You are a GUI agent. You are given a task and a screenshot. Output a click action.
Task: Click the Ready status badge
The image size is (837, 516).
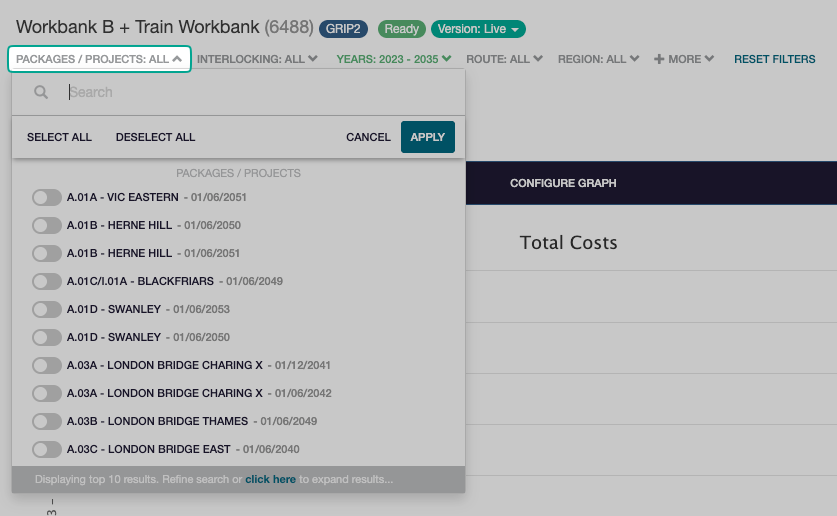[x=400, y=29]
